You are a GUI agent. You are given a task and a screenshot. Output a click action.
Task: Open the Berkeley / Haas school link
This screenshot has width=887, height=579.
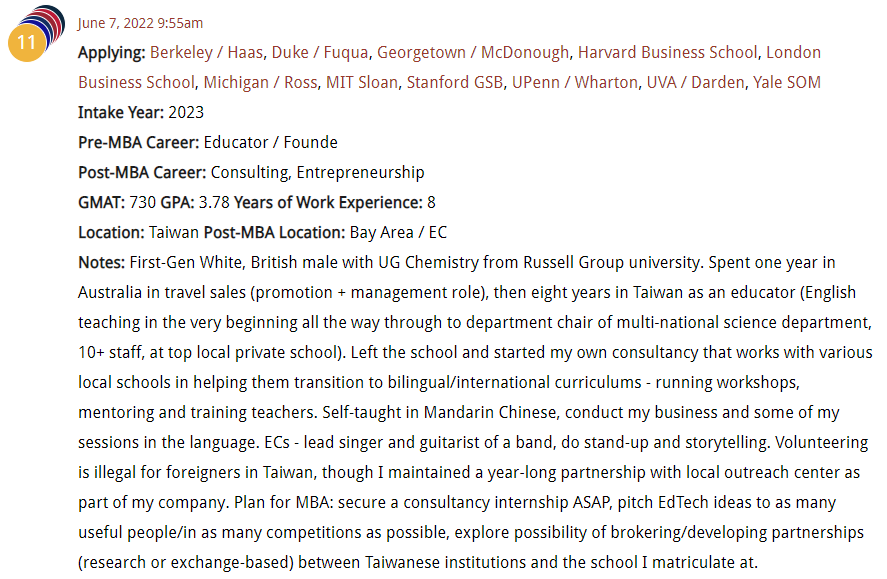coord(206,53)
